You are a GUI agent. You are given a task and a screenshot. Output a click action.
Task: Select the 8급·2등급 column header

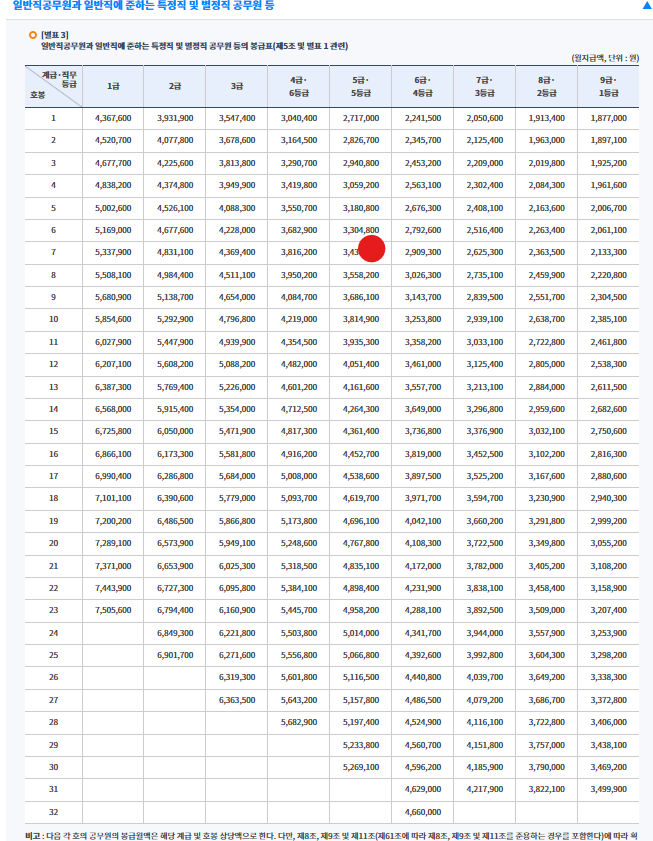[546, 86]
